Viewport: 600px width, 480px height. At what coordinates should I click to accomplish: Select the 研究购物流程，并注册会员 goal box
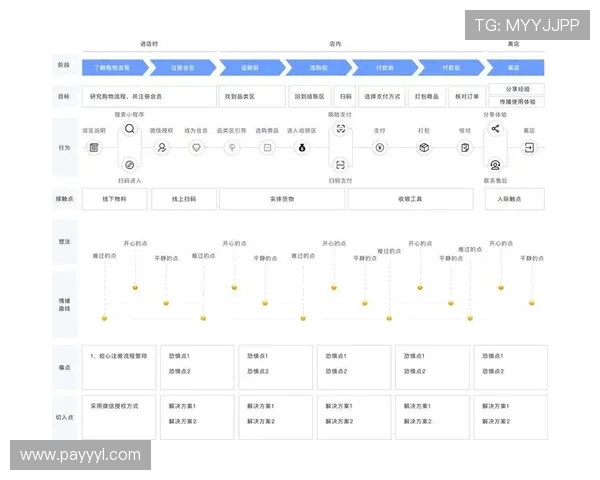[x=149, y=96]
